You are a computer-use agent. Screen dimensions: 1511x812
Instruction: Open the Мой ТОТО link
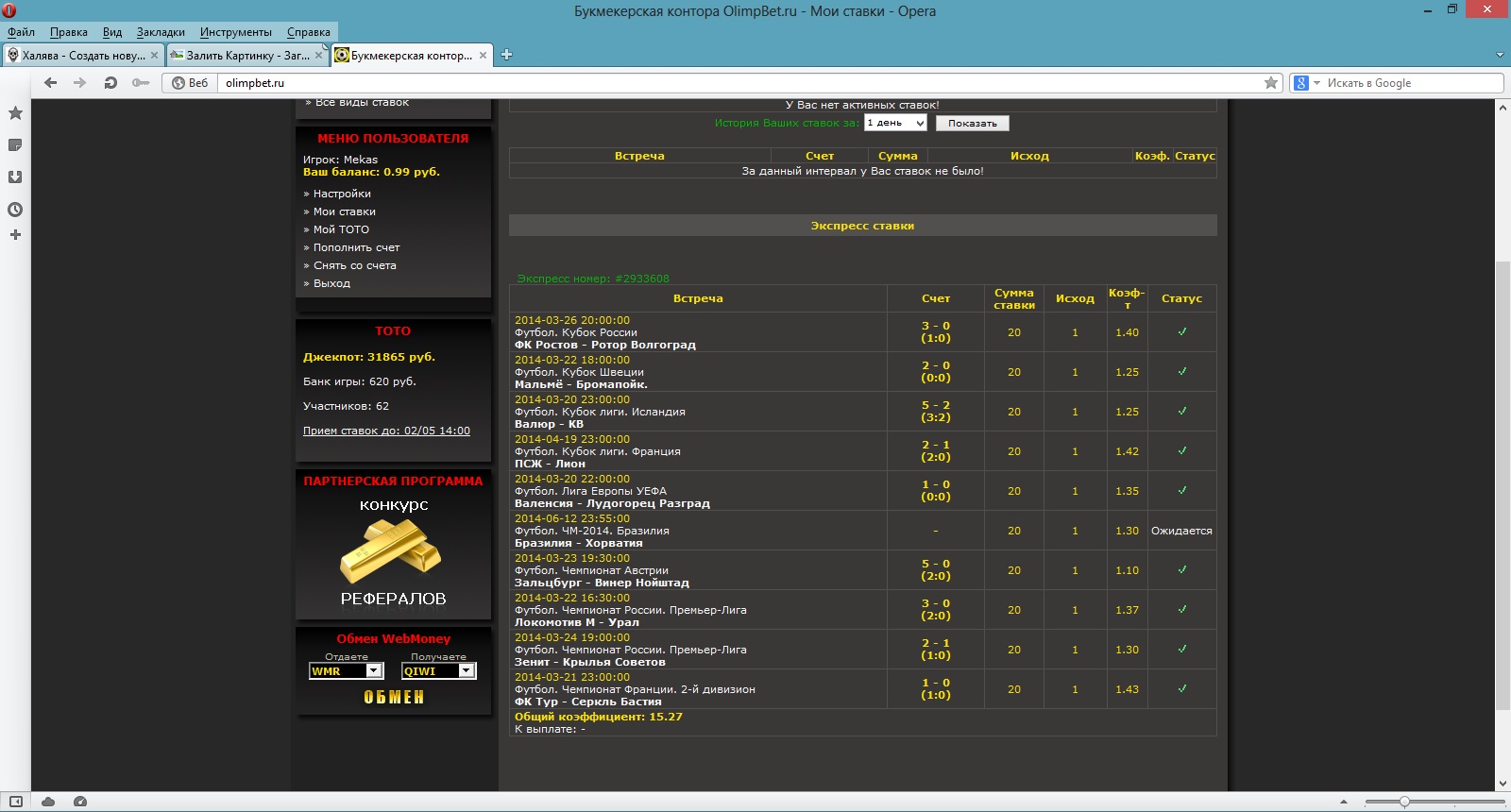[341, 229]
